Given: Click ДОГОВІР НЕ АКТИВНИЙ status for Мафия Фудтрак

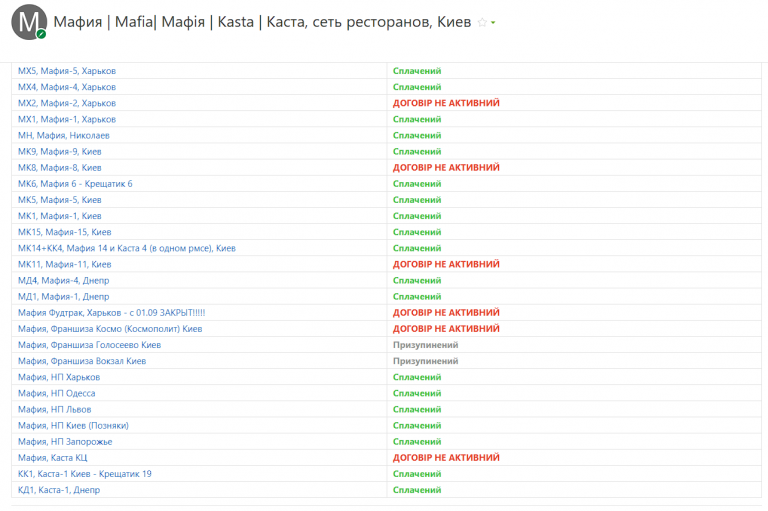Looking at the screenshot, I should point(446,313).
